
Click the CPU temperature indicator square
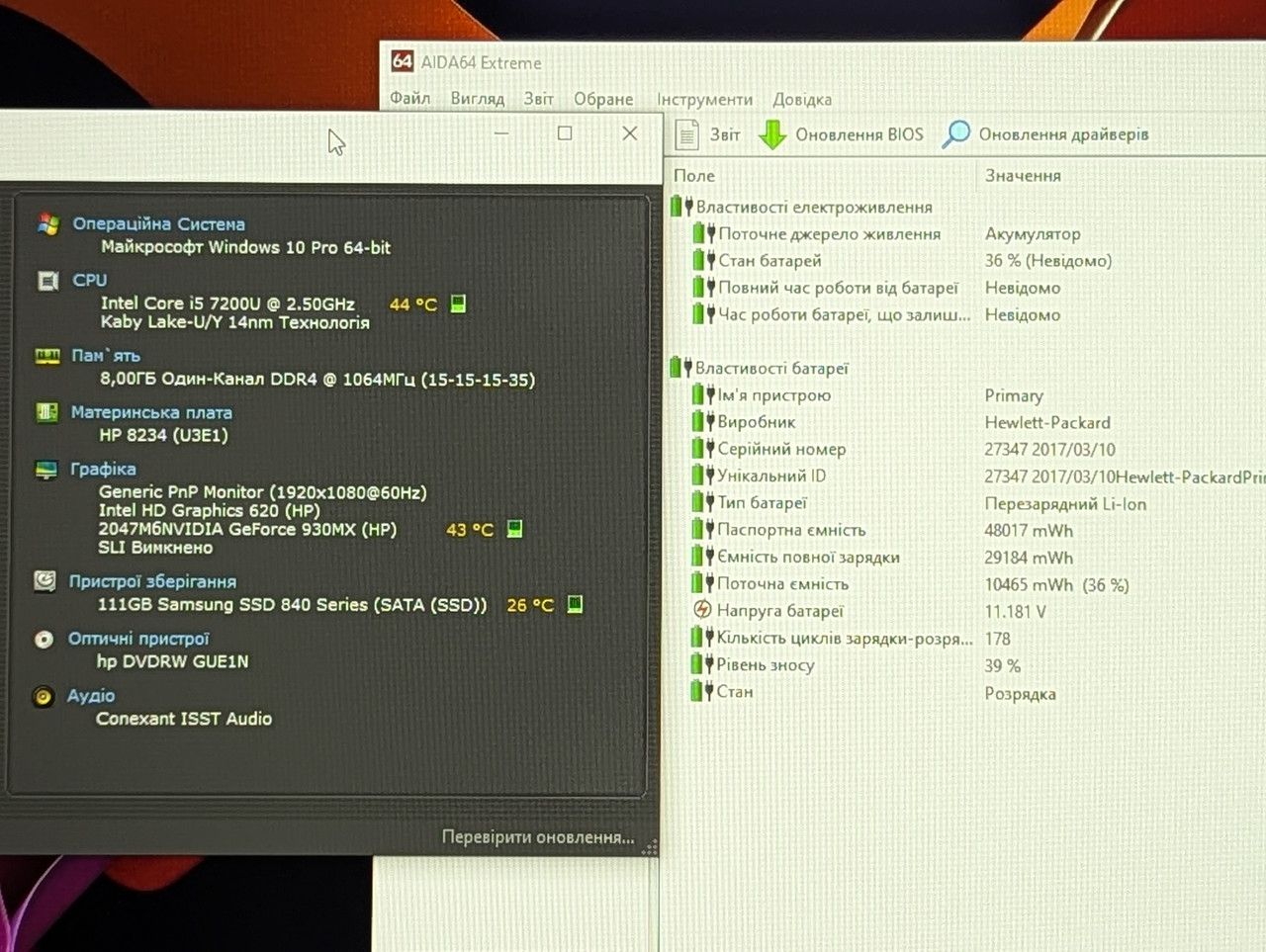point(458,303)
